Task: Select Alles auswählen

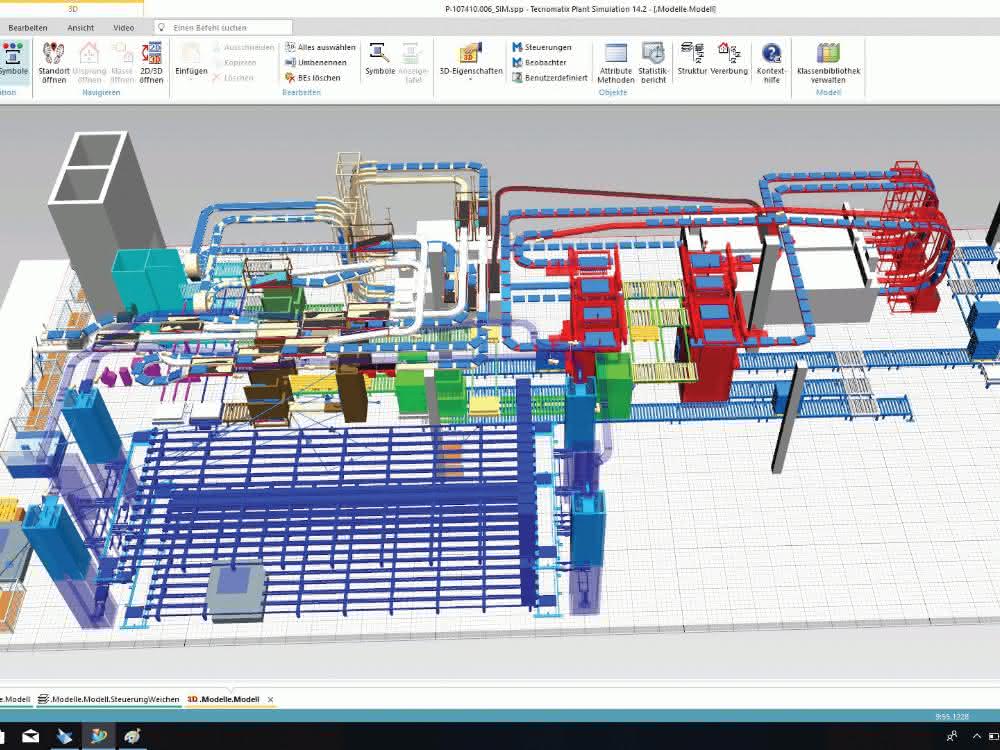Action: click(320, 47)
